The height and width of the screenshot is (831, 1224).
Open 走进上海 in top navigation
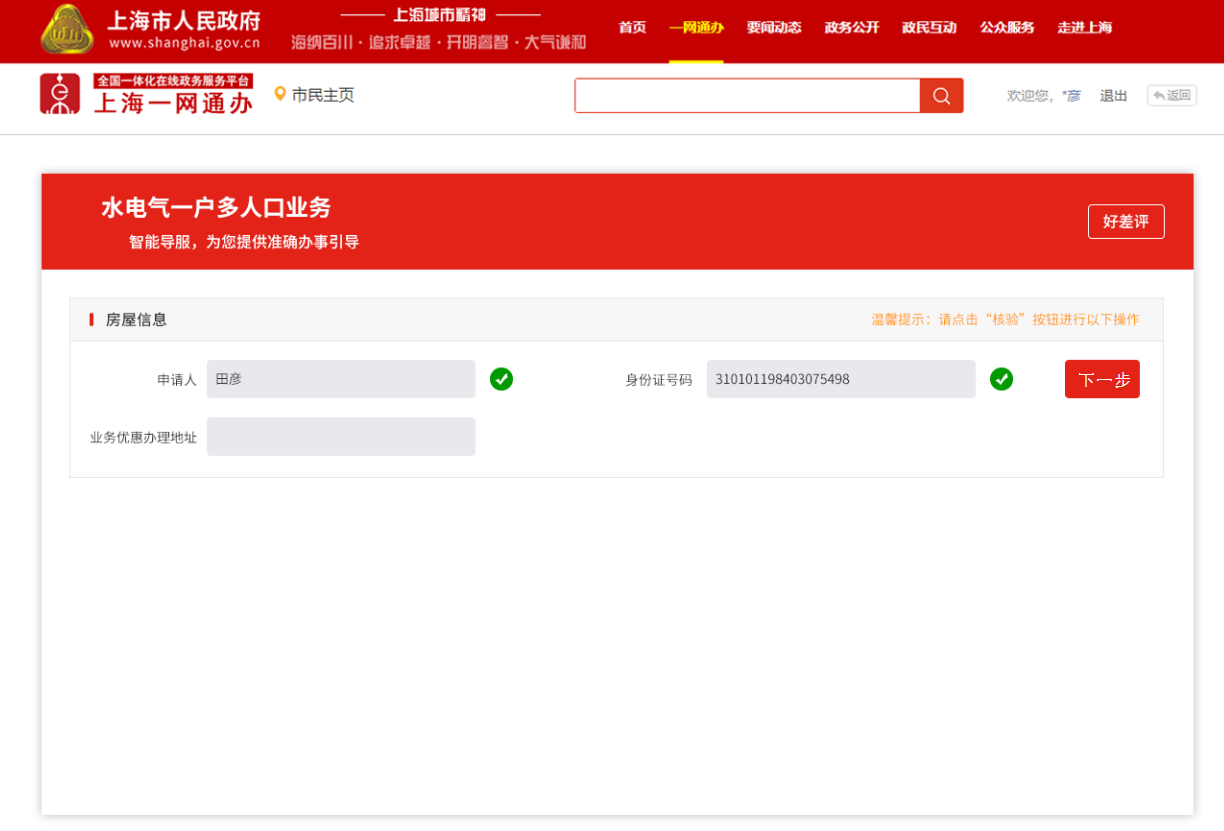tap(1084, 28)
